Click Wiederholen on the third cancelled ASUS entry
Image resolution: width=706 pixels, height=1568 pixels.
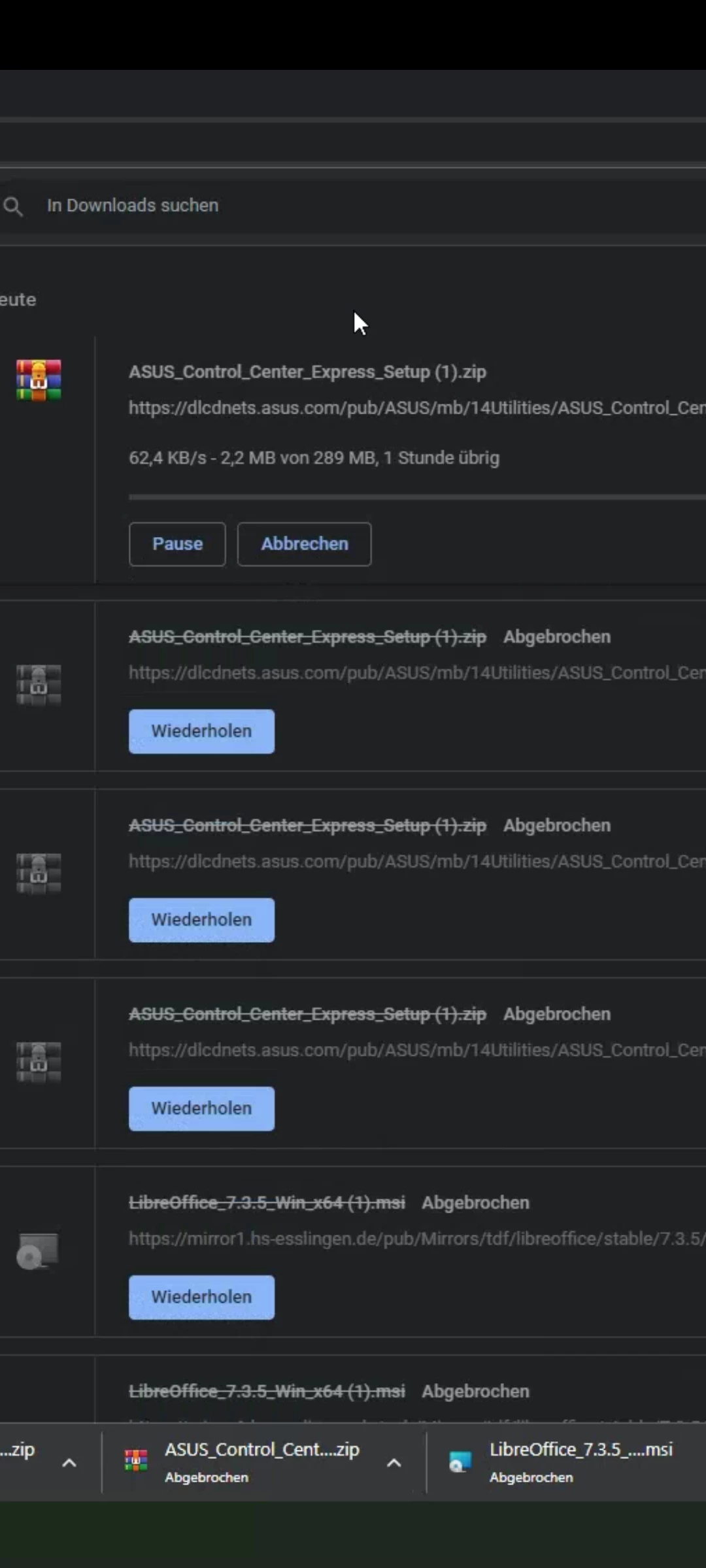click(x=201, y=1109)
